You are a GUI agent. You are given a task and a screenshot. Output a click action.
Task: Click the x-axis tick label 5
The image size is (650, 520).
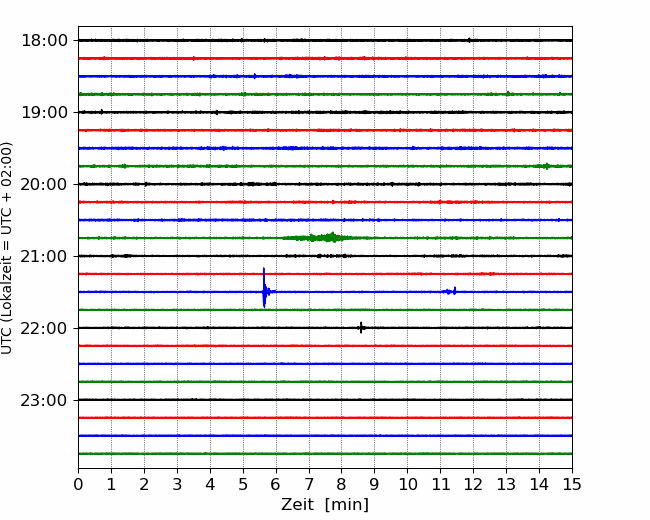[243, 484]
